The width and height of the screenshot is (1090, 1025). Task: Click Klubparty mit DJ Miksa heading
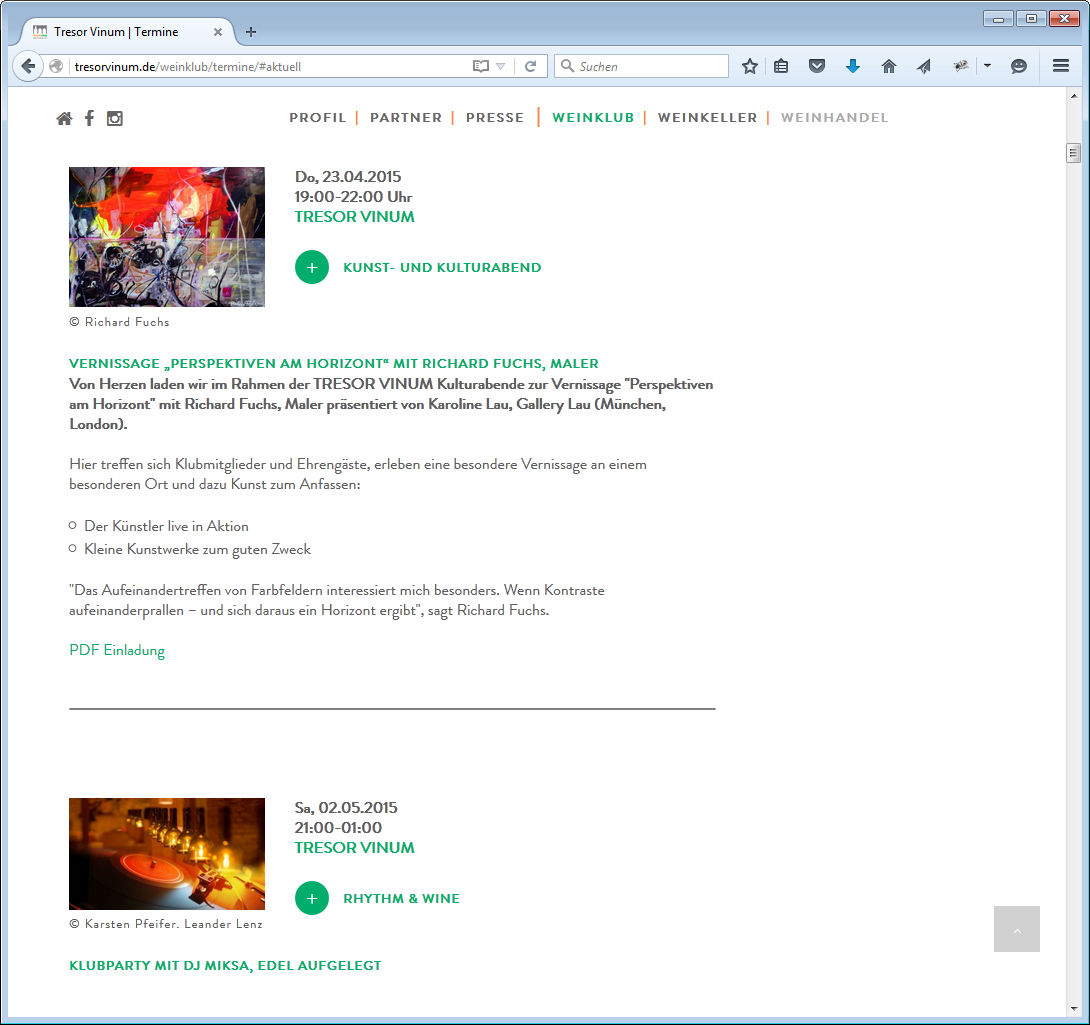[225, 966]
